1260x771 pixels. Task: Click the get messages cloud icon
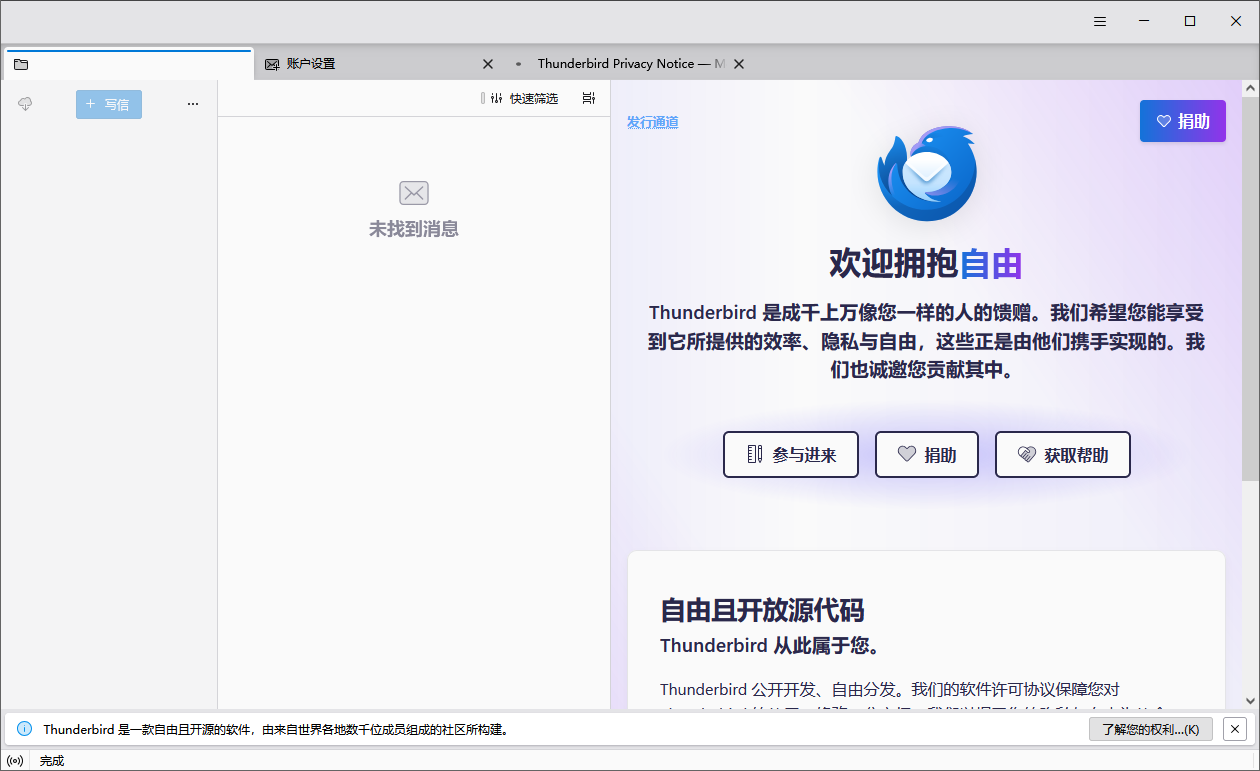(25, 103)
